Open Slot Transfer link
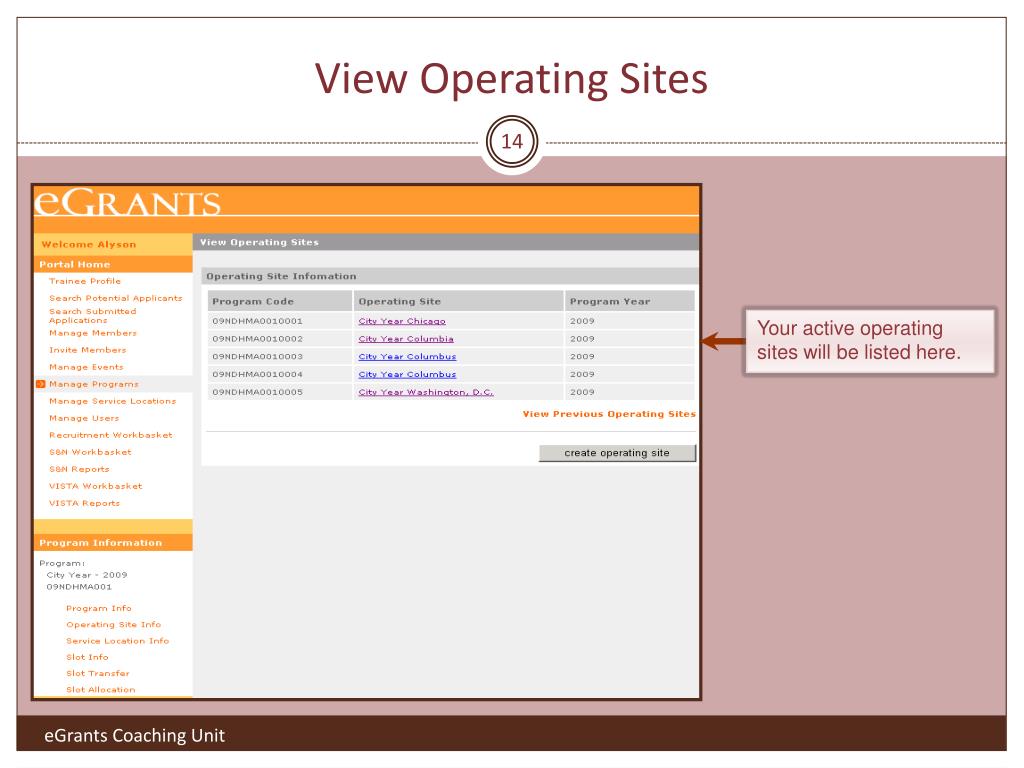1024x768 pixels. [x=98, y=673]
